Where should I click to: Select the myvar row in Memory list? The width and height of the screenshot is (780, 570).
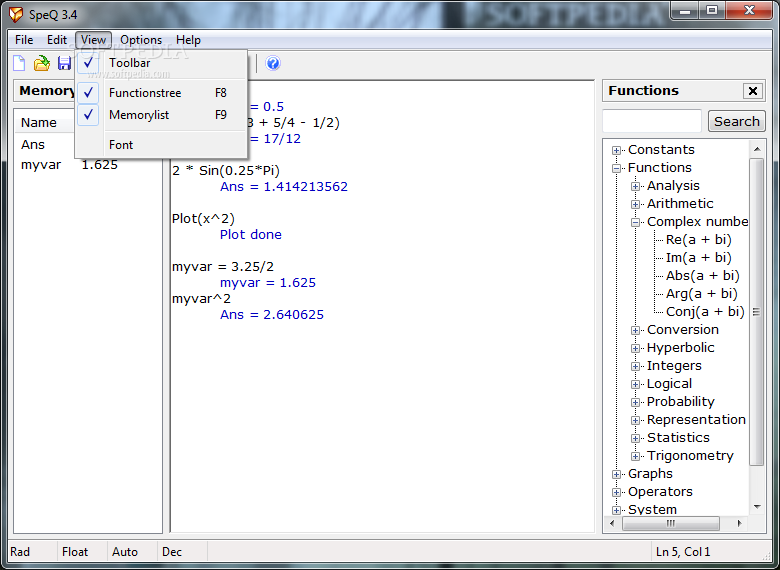click(x=88, y=165)
